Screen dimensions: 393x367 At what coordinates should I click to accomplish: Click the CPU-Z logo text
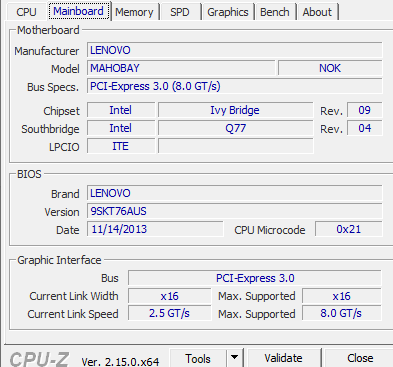[x=39, y=359]
